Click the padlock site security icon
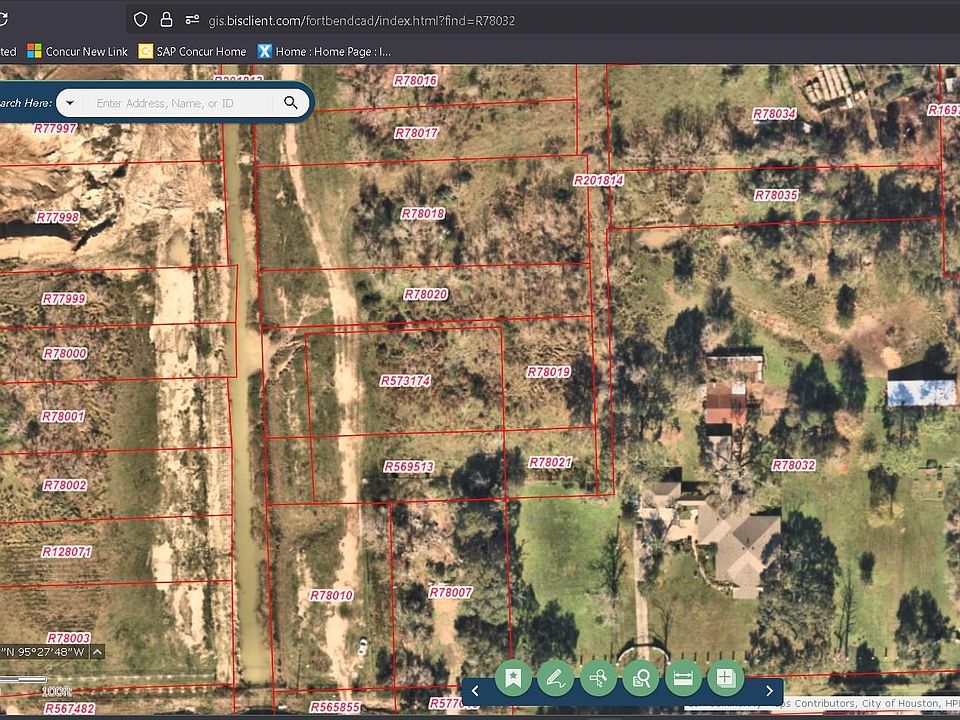960x720 pixels. point(166,20)
